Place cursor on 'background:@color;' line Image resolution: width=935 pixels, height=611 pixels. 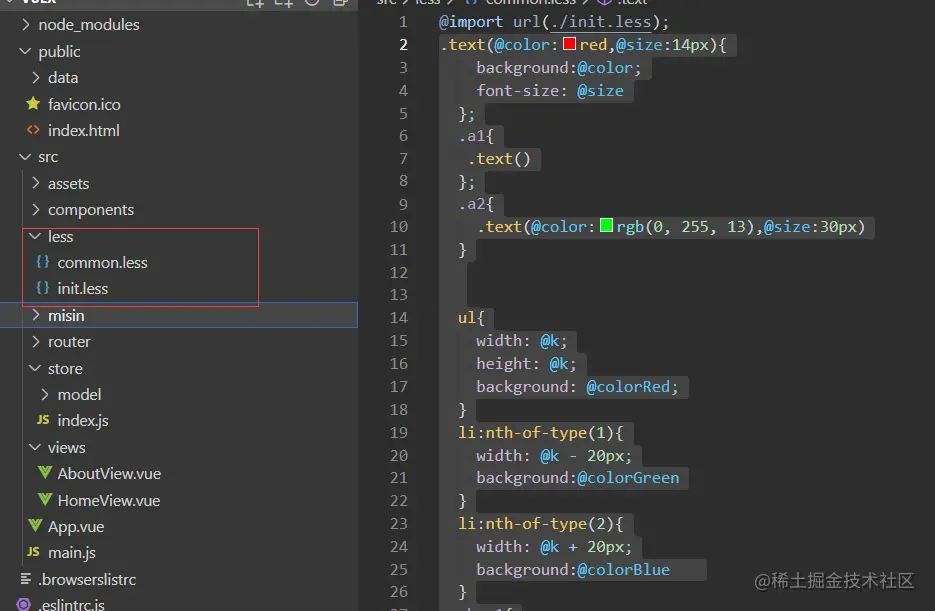(x=559, y=68)
